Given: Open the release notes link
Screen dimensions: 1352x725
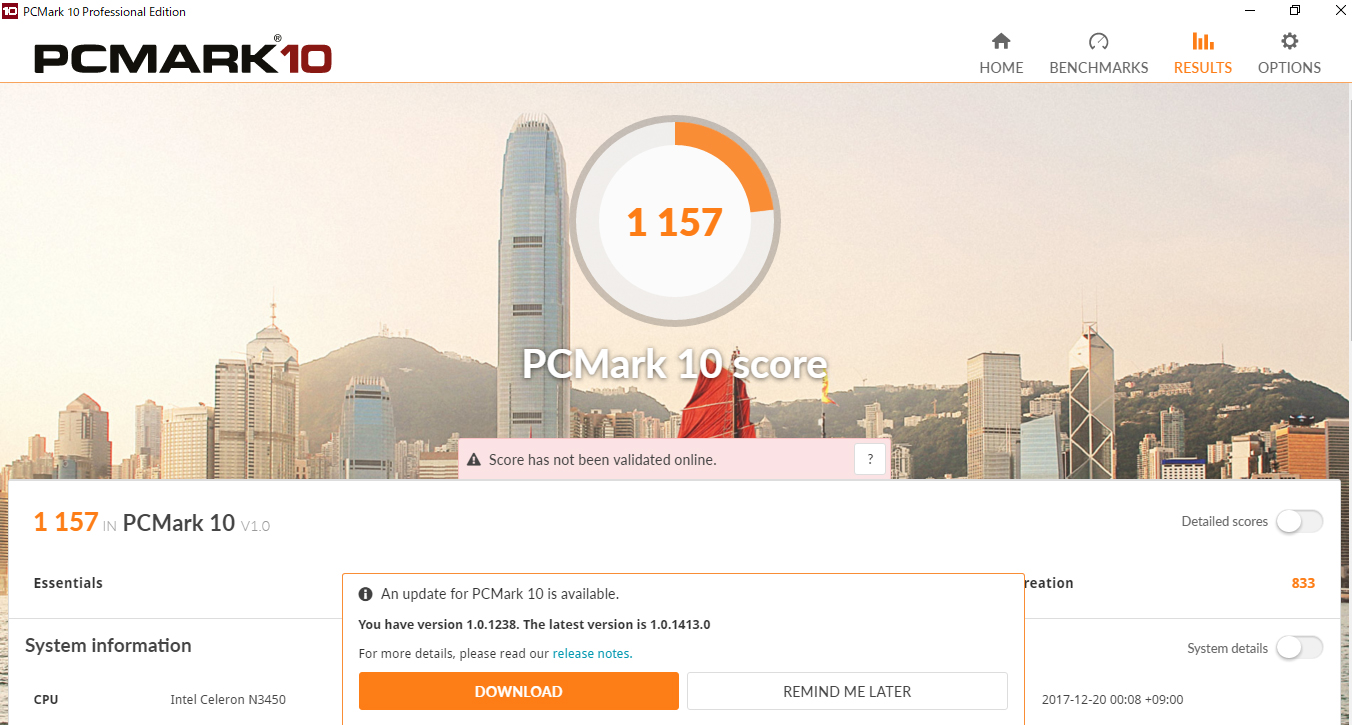Looking at the screenshot, I should (592, 654).
